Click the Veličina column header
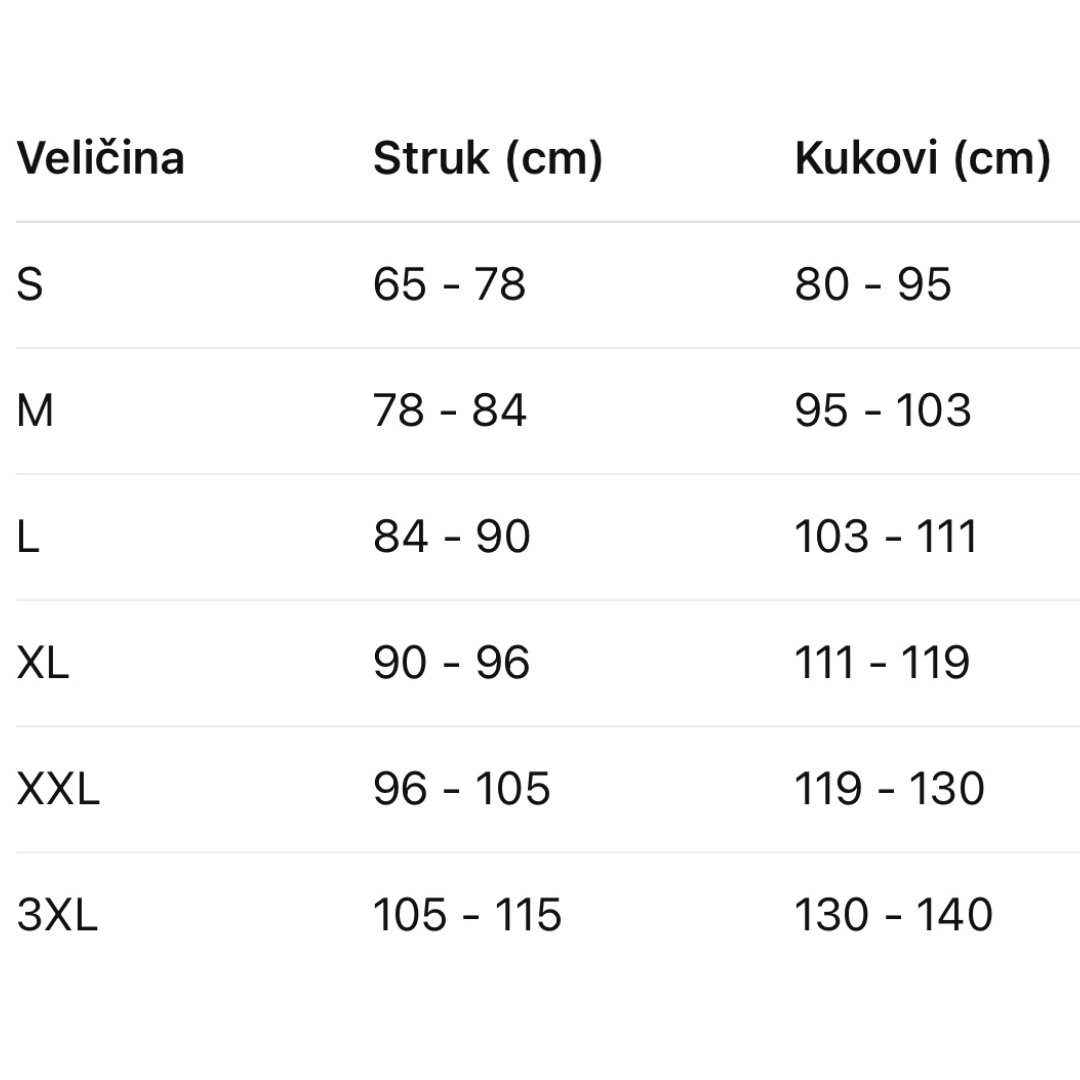 pyautogui.click(x=100, y=159)
